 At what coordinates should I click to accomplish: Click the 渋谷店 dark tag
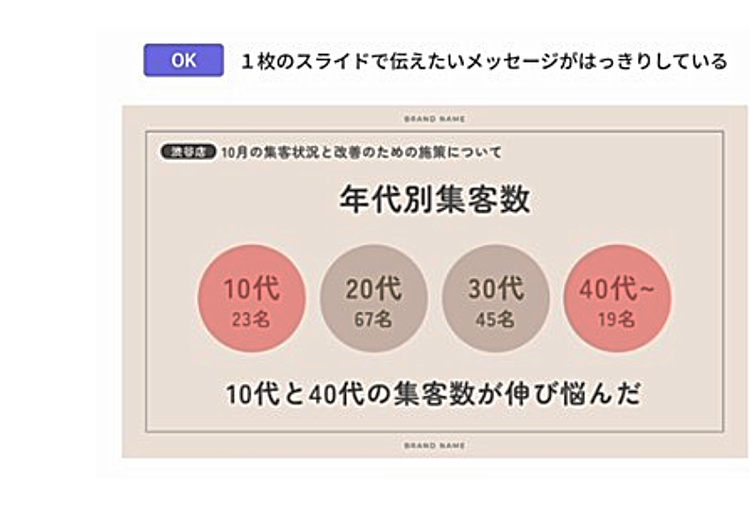coord(187,153)
